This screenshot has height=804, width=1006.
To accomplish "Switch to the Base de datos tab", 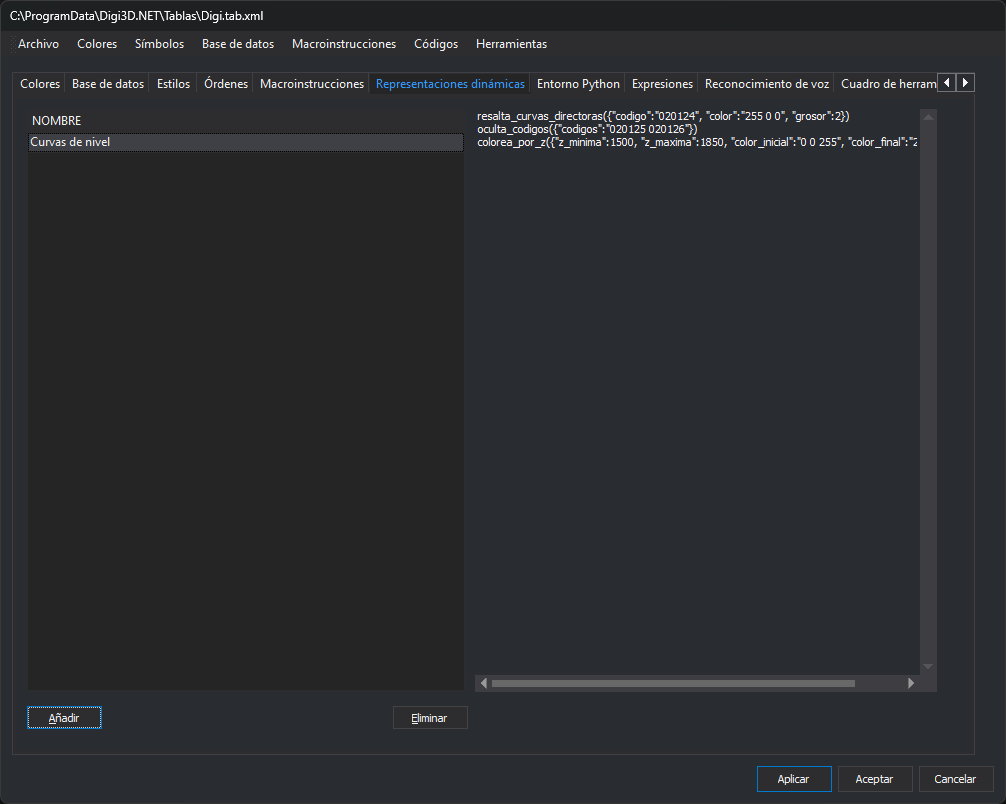I will coord(108,83).
